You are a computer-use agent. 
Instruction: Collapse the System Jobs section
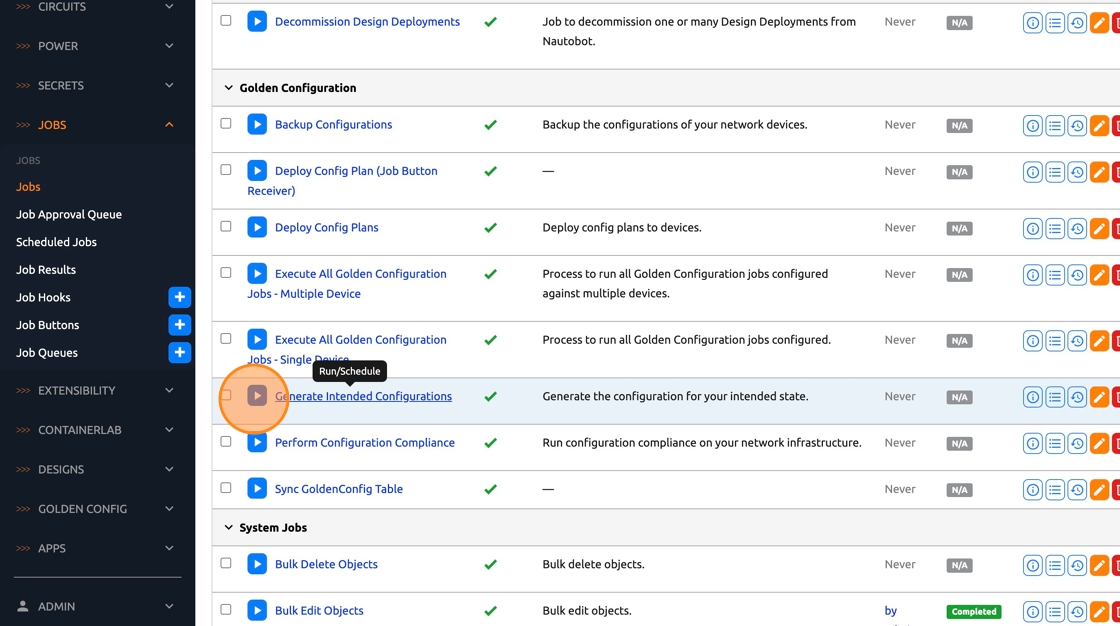[x=229, y=528]
